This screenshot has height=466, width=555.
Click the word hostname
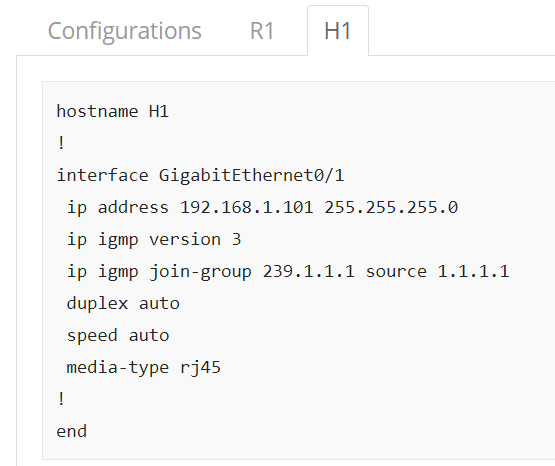click(97, 111)
